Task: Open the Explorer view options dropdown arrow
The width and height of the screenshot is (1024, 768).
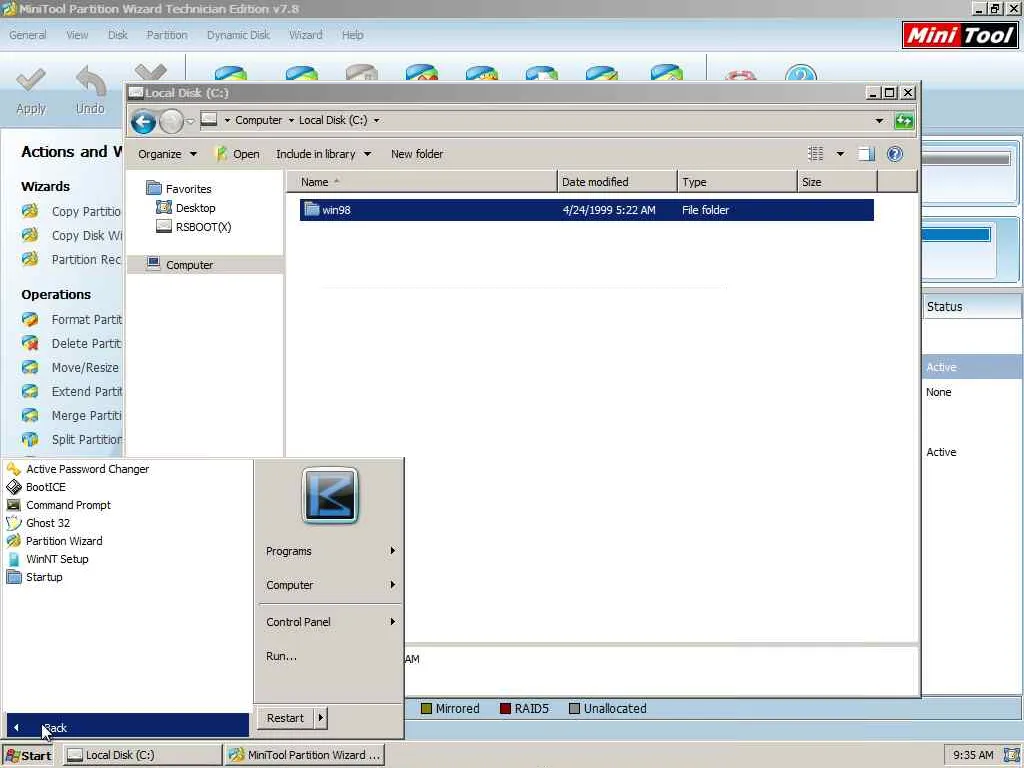Action: 840,154
